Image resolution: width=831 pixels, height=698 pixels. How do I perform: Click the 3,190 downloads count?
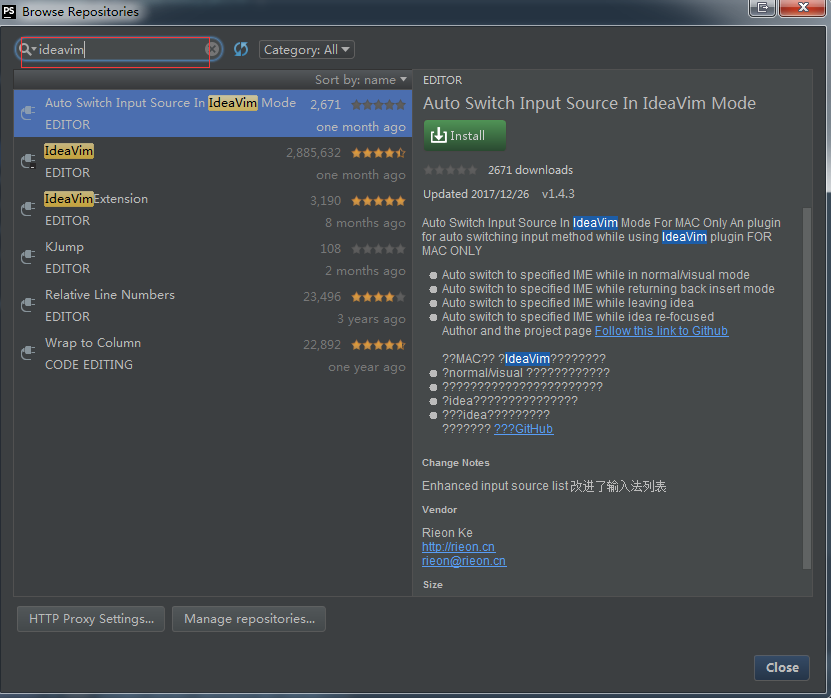(x=325, y=201)
